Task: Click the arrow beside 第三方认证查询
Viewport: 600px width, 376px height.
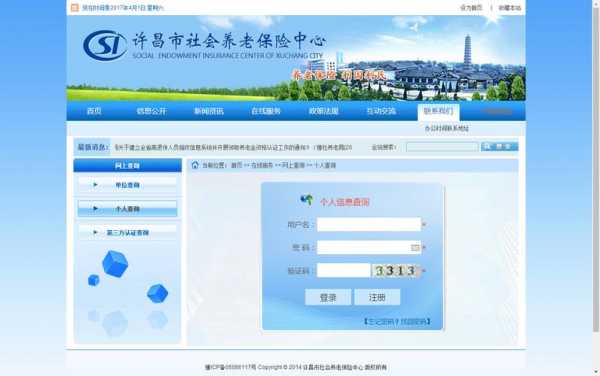Action: pyautogui.click(x=95, y=232)
